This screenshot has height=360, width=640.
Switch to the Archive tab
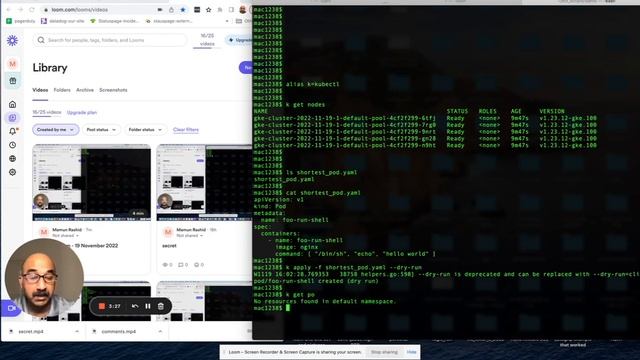pyautogui.click(x=85, y=90)
